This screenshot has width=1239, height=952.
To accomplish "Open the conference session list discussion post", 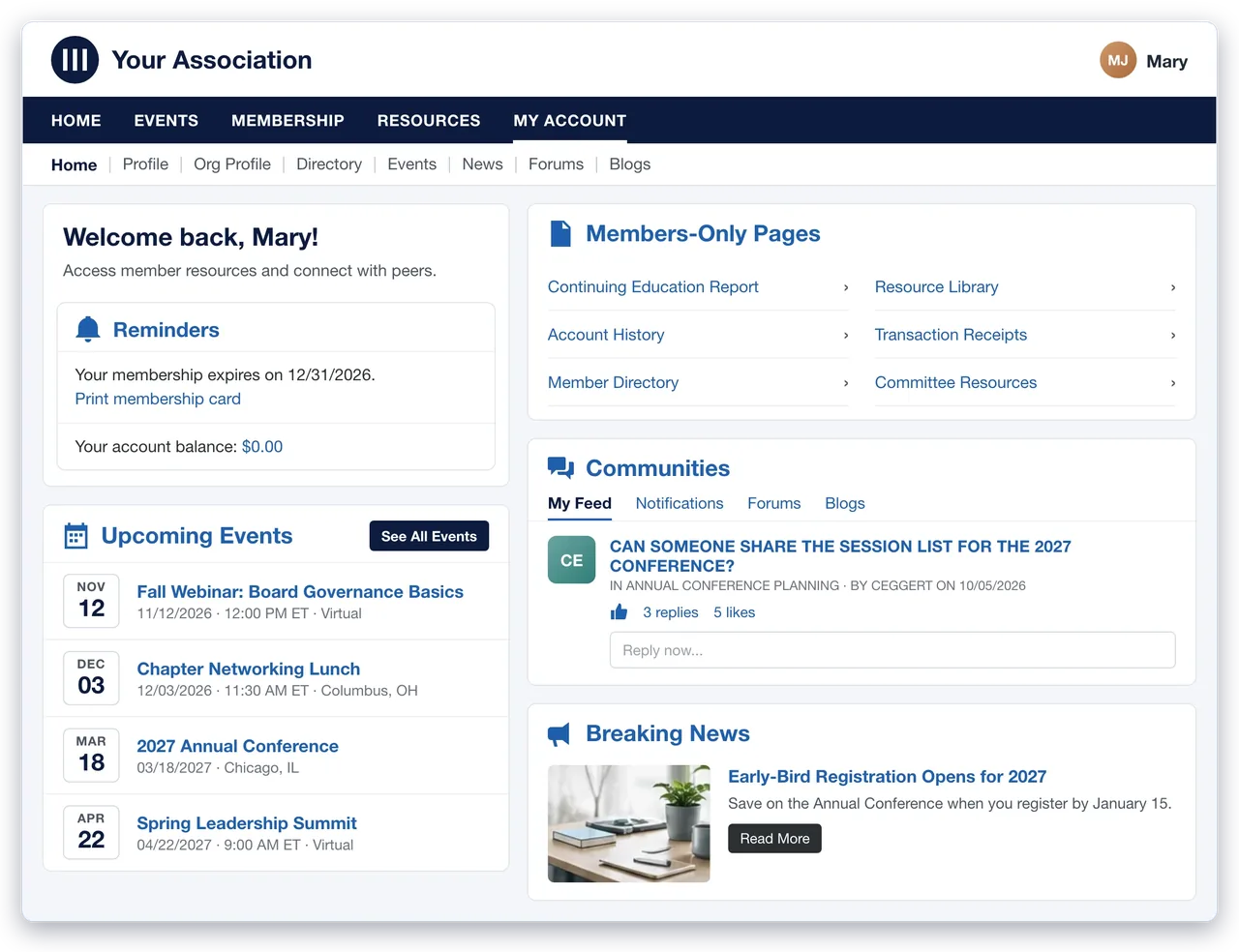I will click(840, 556).
